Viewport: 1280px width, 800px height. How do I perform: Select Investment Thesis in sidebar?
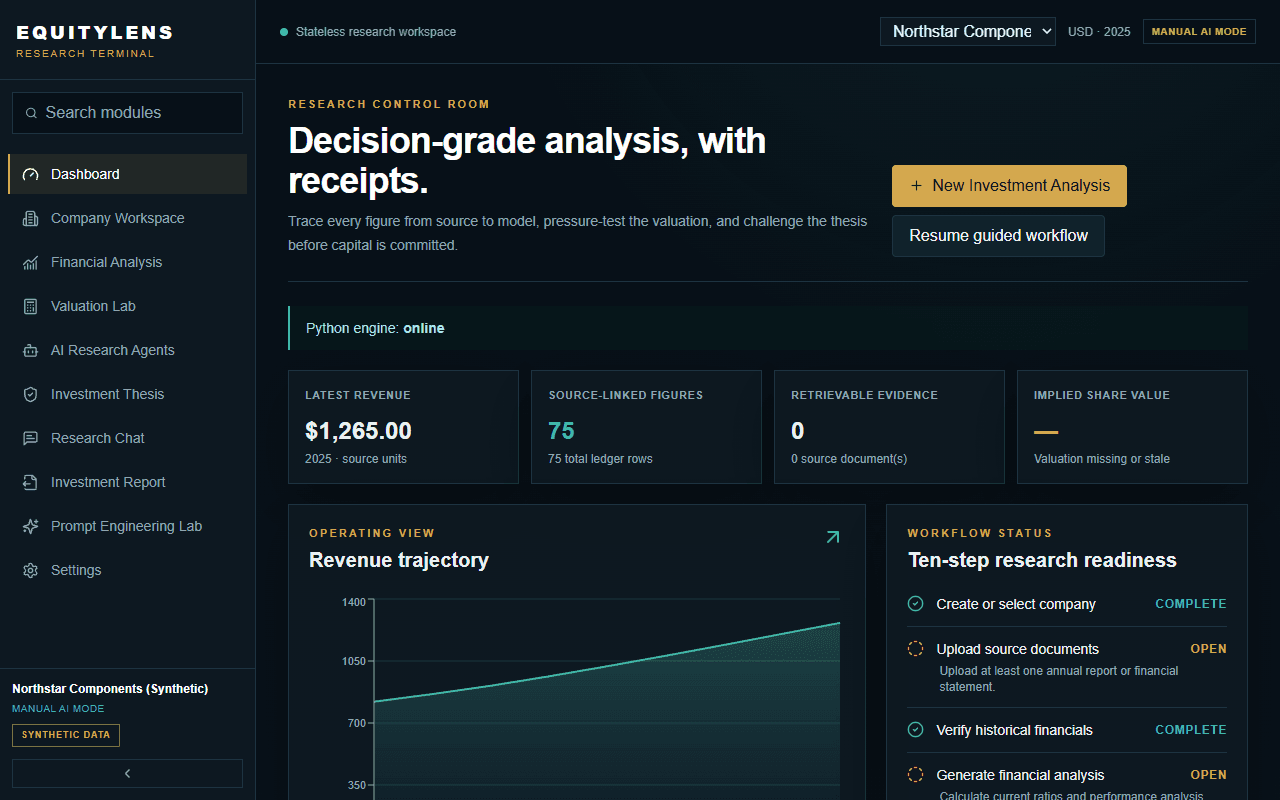click(x=127, y=394)
